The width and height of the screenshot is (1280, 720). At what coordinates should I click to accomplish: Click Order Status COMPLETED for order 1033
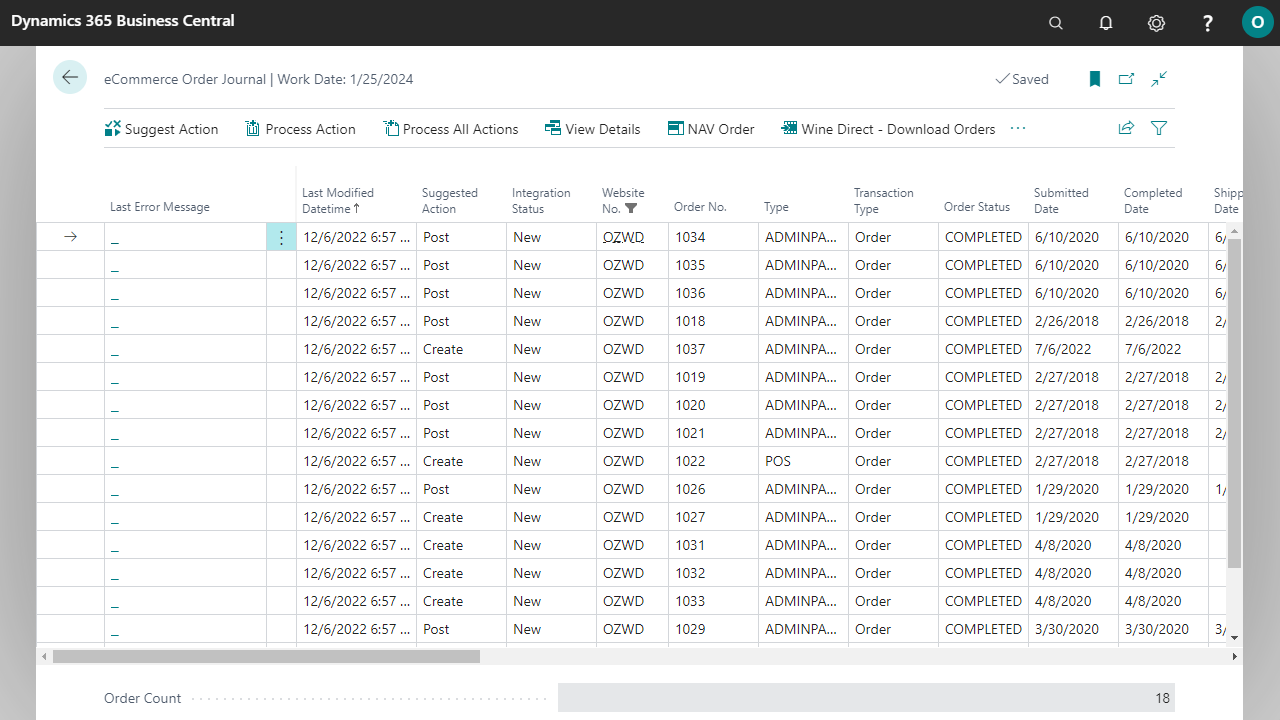click(x=983, y=601)
